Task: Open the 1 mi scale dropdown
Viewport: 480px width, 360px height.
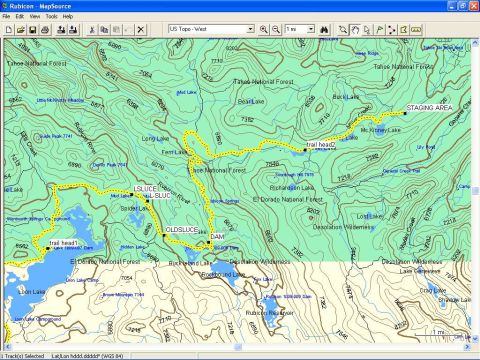Action: pyautogui.click(x=311, y=29)
